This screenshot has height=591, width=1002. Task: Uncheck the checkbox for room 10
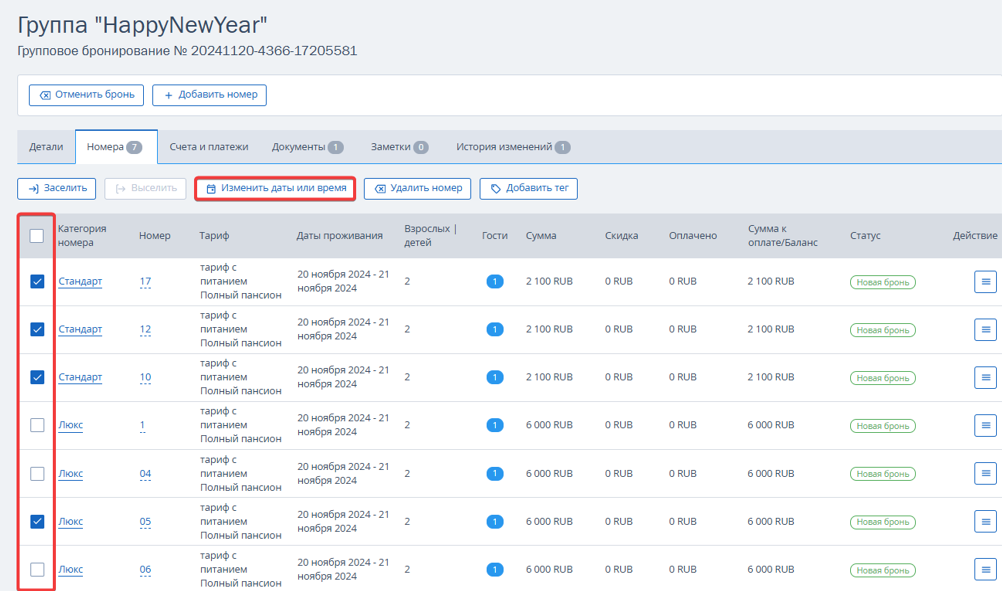37,377
